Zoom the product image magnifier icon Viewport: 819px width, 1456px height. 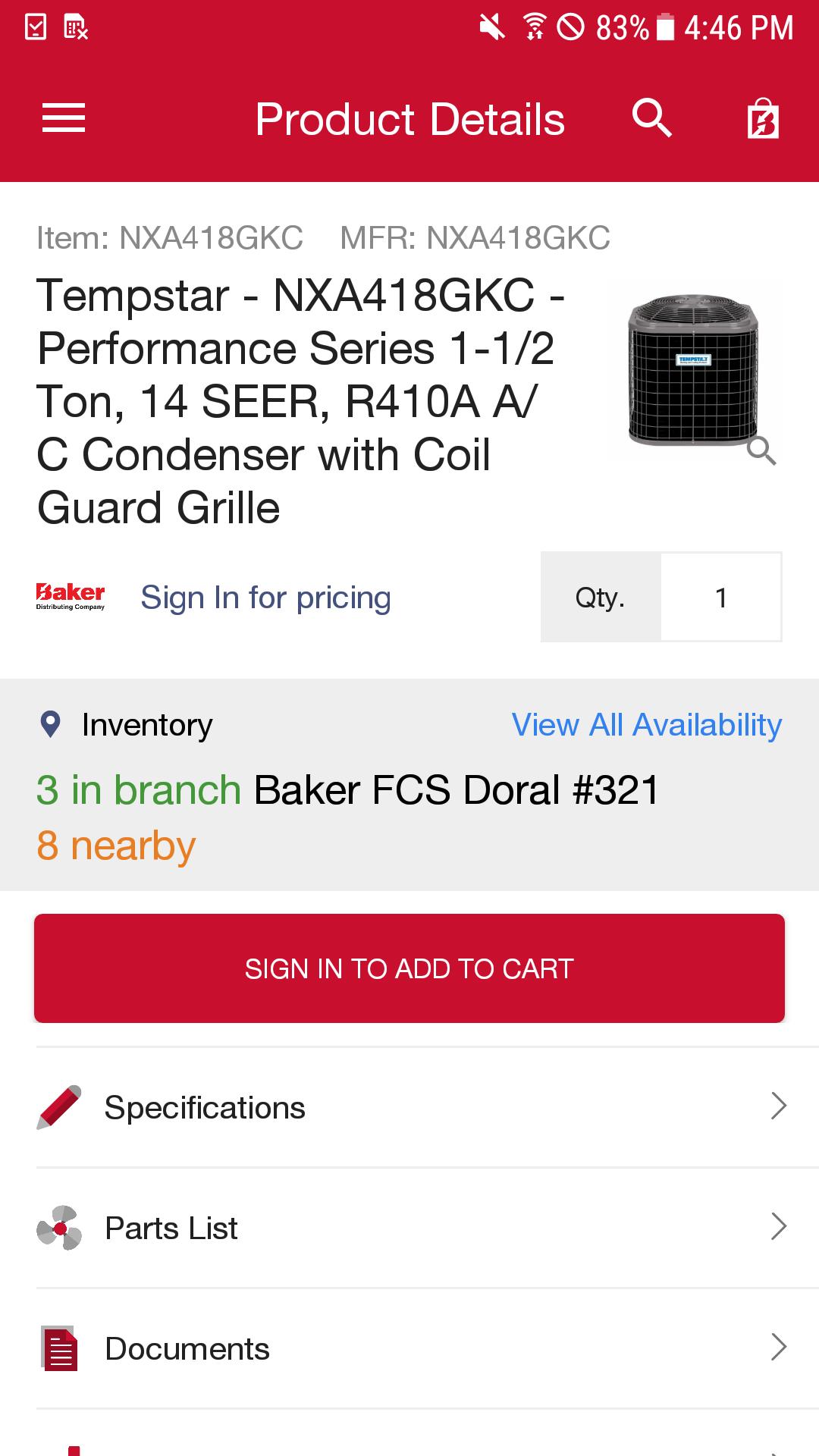tap(761, 451)
